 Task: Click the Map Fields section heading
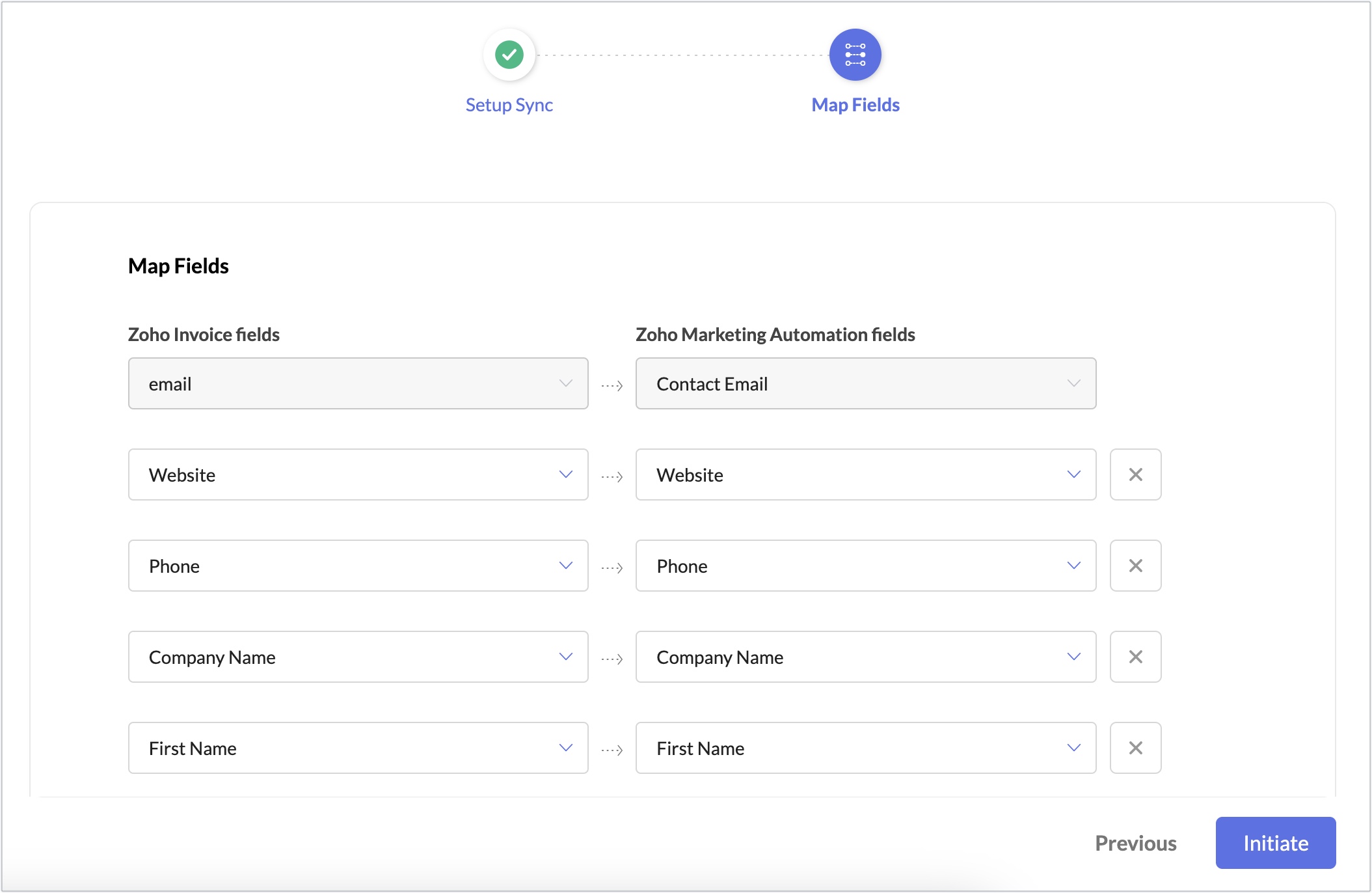pos(178,266)
